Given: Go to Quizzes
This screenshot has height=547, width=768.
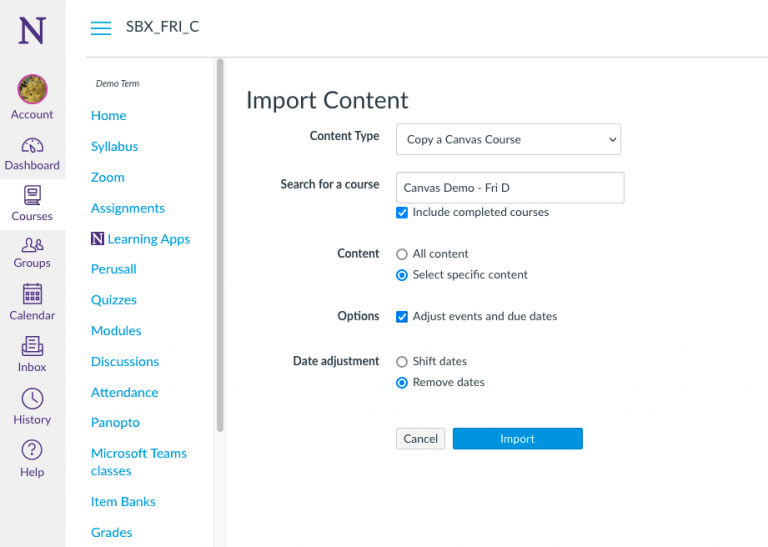Looking at the screenshot, I should tap(114, 300).
